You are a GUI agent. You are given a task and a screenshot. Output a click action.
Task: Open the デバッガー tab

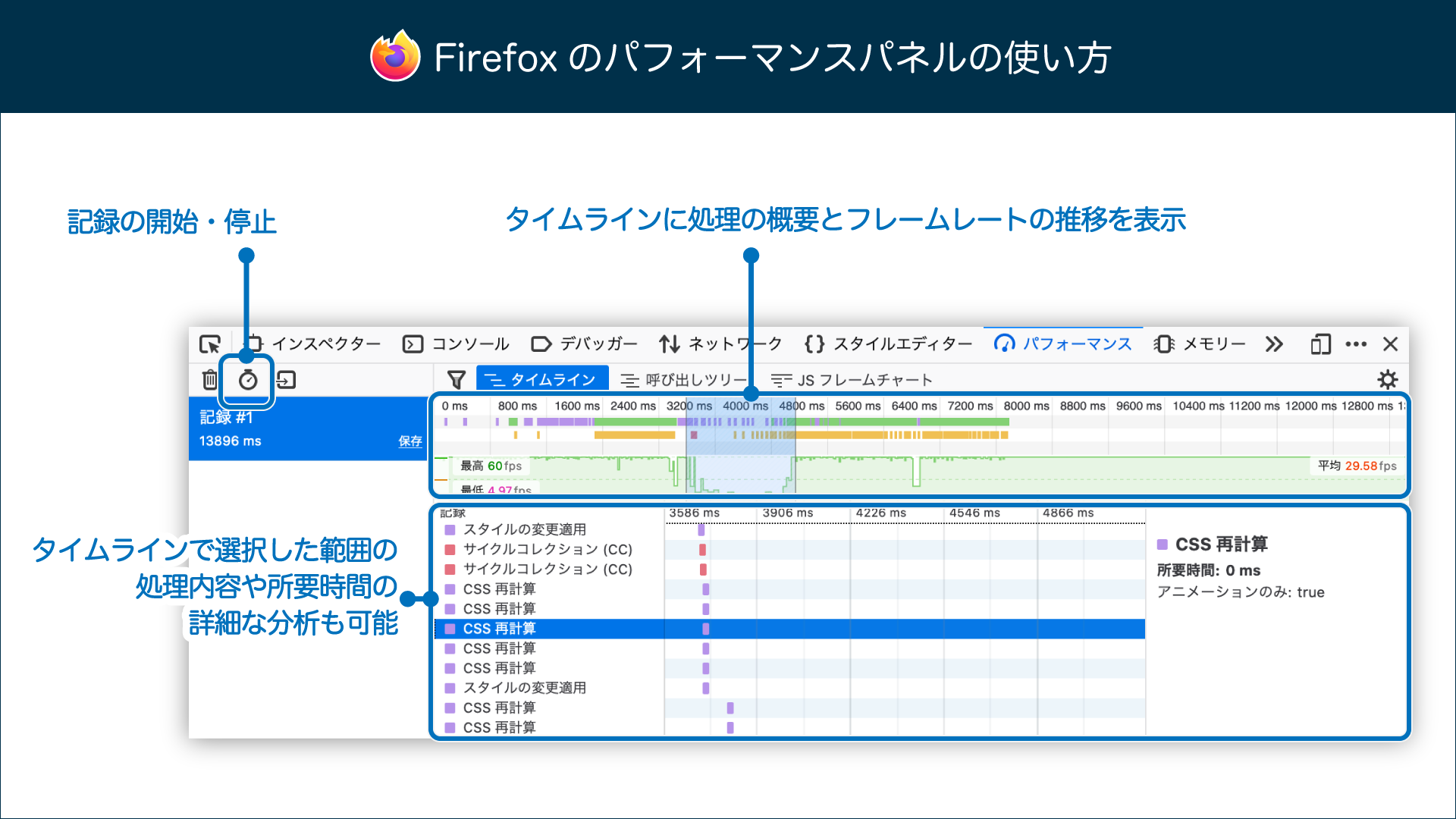(x=585, y=344)
